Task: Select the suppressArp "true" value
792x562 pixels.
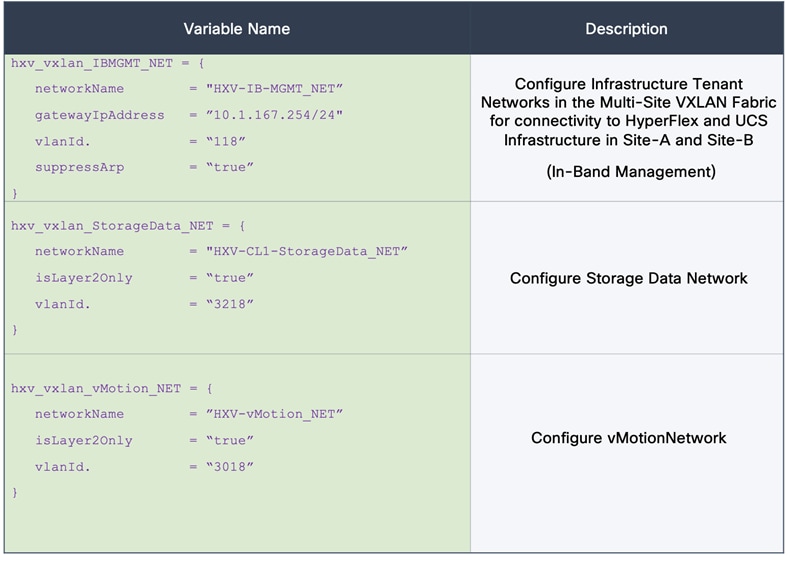Action: click(229, 167)
